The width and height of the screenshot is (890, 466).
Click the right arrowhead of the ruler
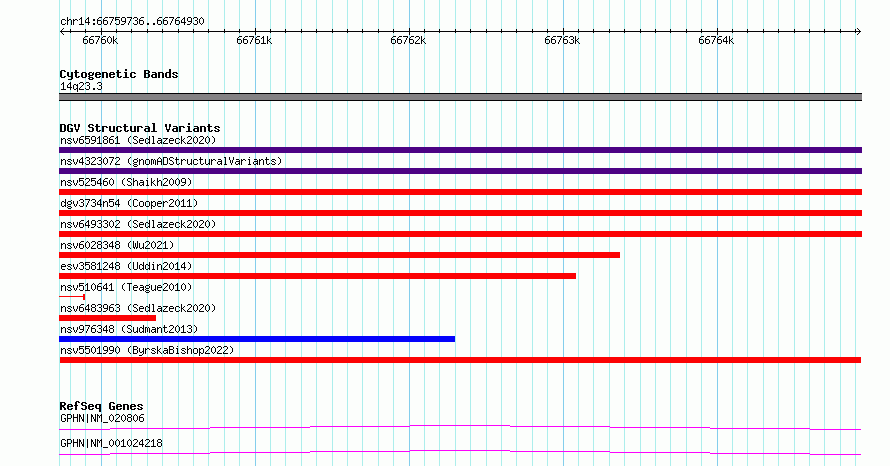click(859, 32)
